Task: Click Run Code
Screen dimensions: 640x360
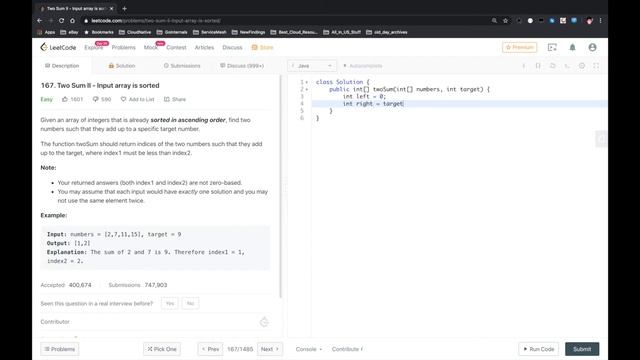Action: tap(539, 349)
